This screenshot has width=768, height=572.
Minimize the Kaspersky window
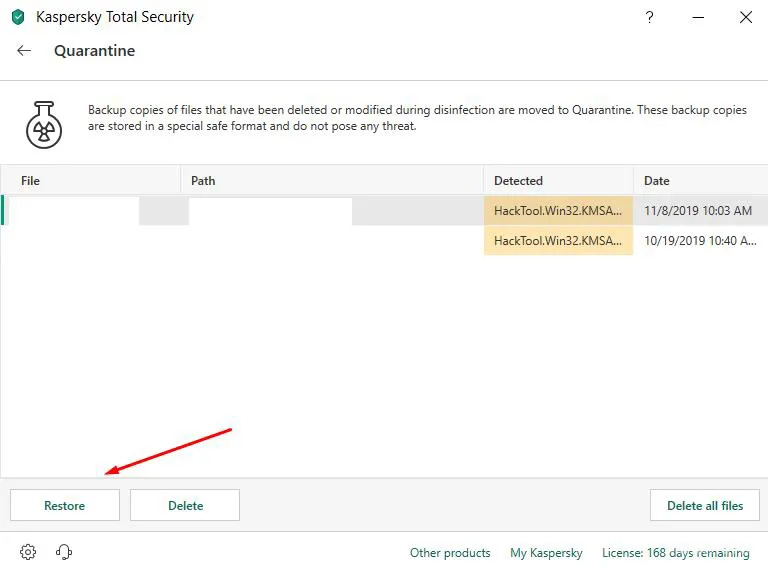tap(698, 18)
